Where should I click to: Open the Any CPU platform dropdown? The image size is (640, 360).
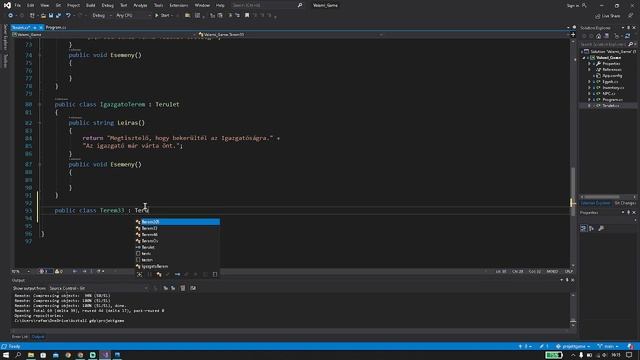(x=133, y=16)
